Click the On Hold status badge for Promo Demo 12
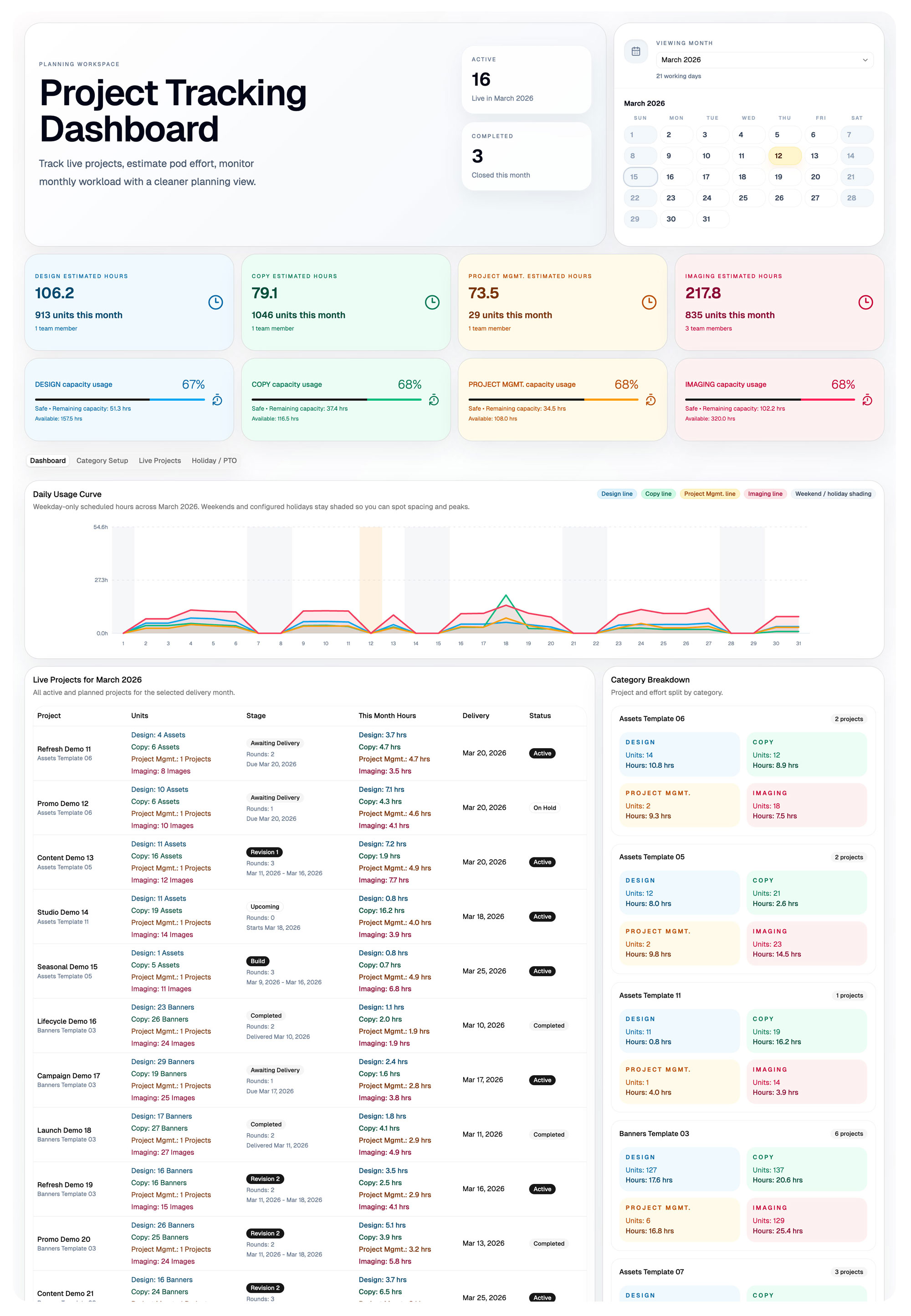Screen dimensions: 911x1316 544,807
